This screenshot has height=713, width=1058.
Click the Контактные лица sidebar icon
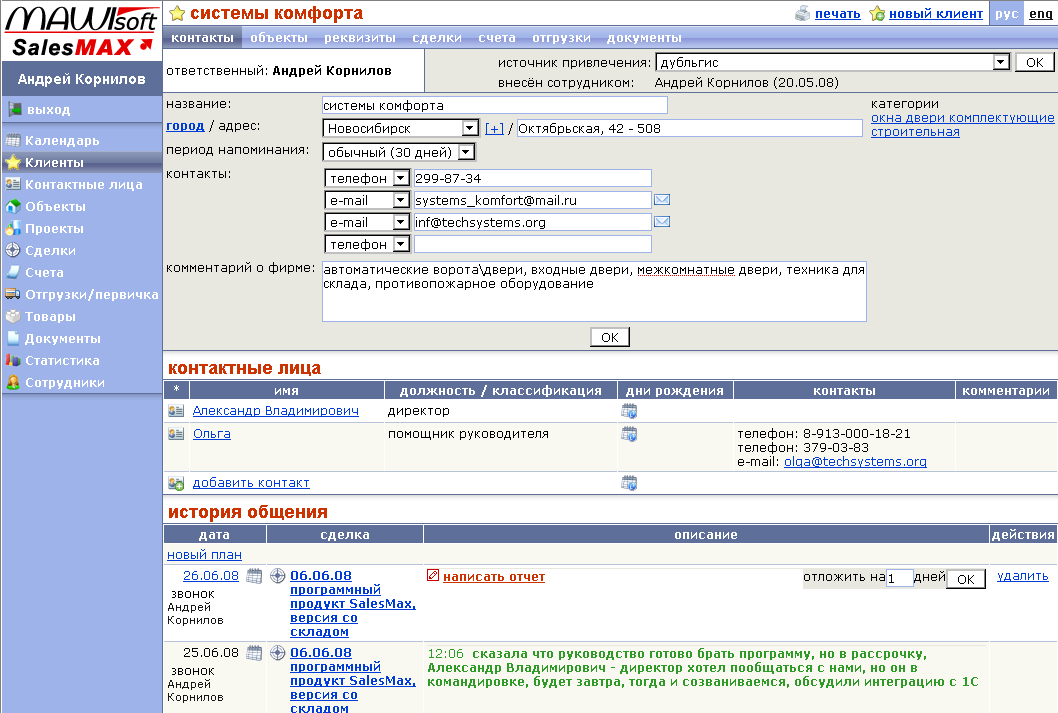13,184
